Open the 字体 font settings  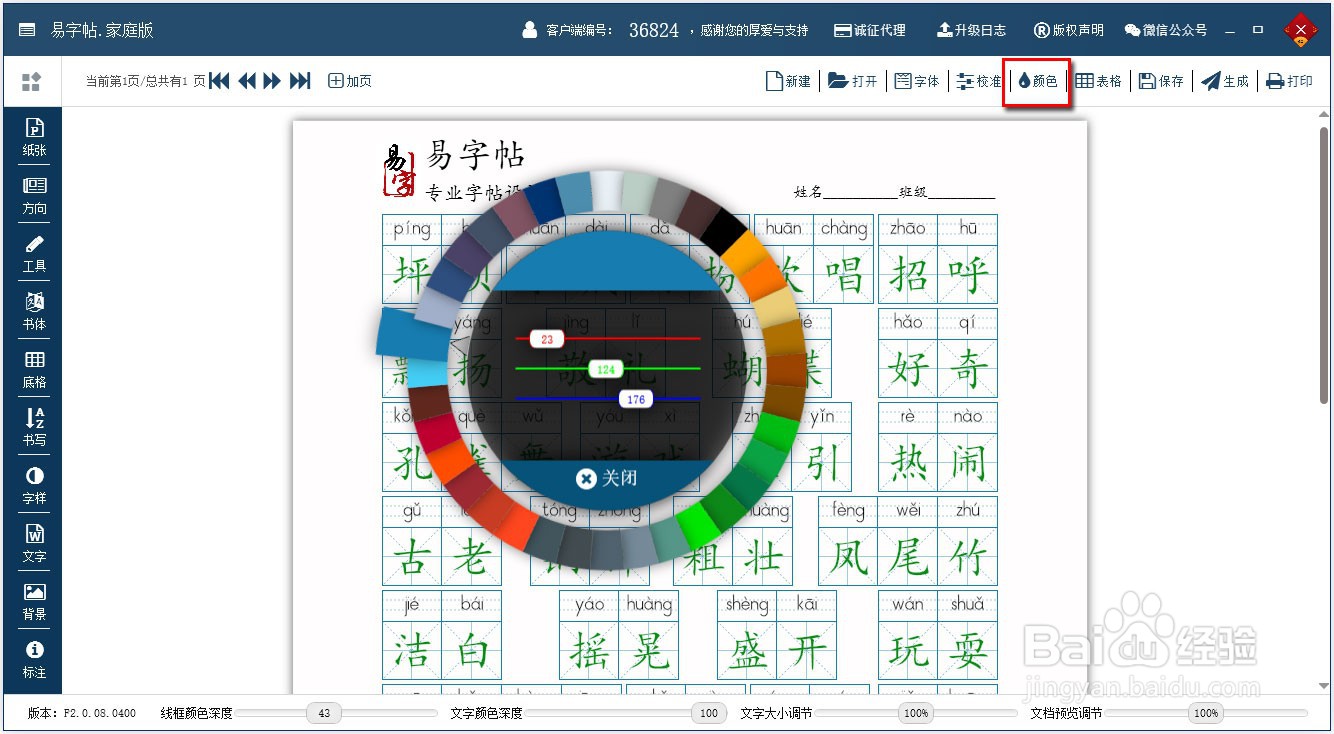916,81
